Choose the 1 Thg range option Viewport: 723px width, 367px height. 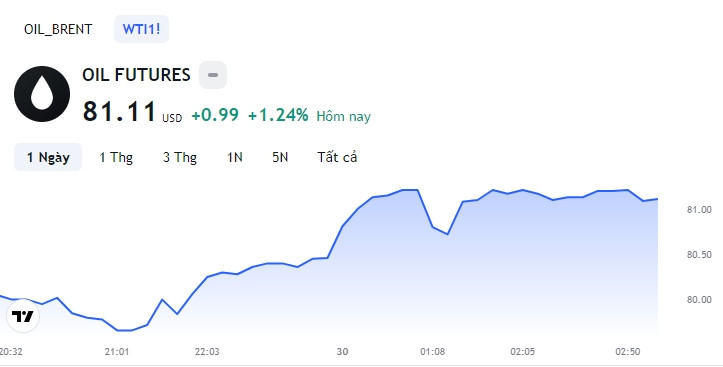click(x=116, y=157)
